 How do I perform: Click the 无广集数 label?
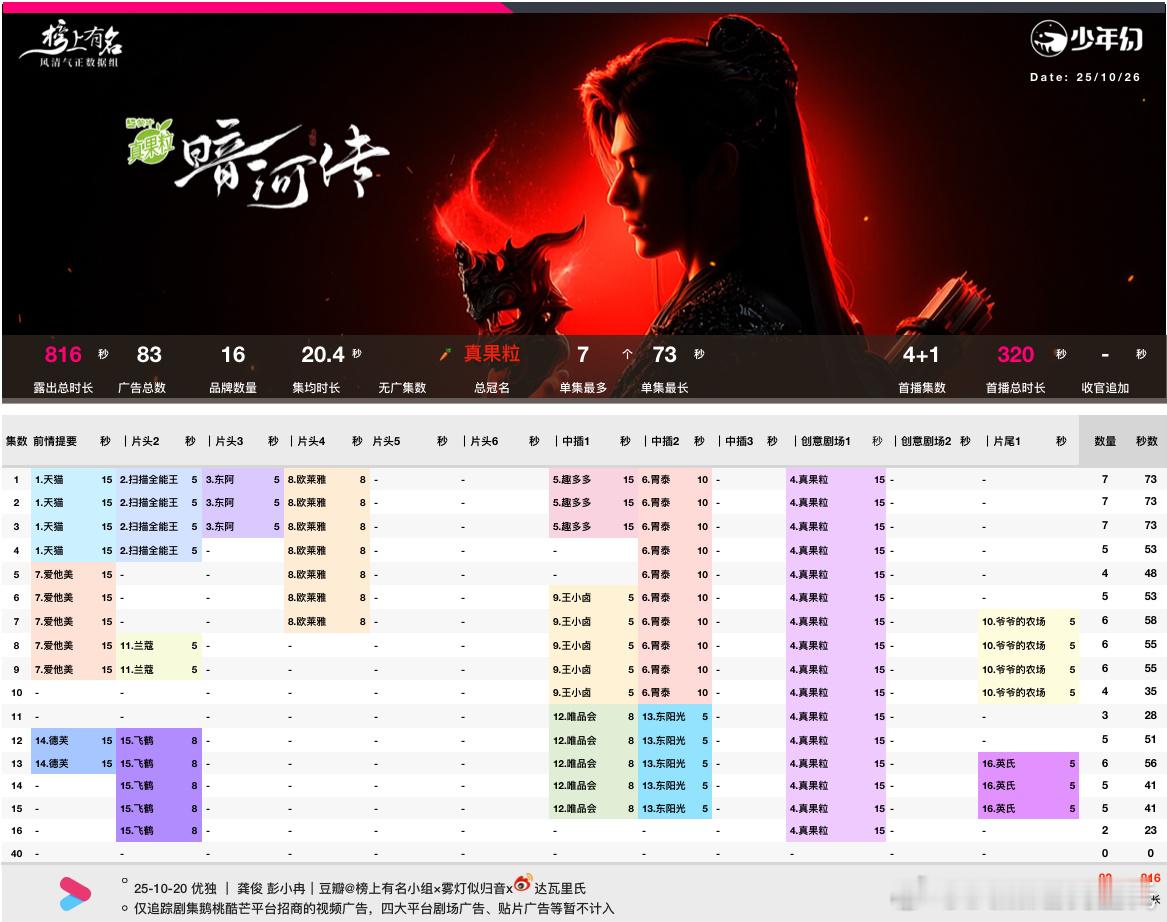(402, 388)
